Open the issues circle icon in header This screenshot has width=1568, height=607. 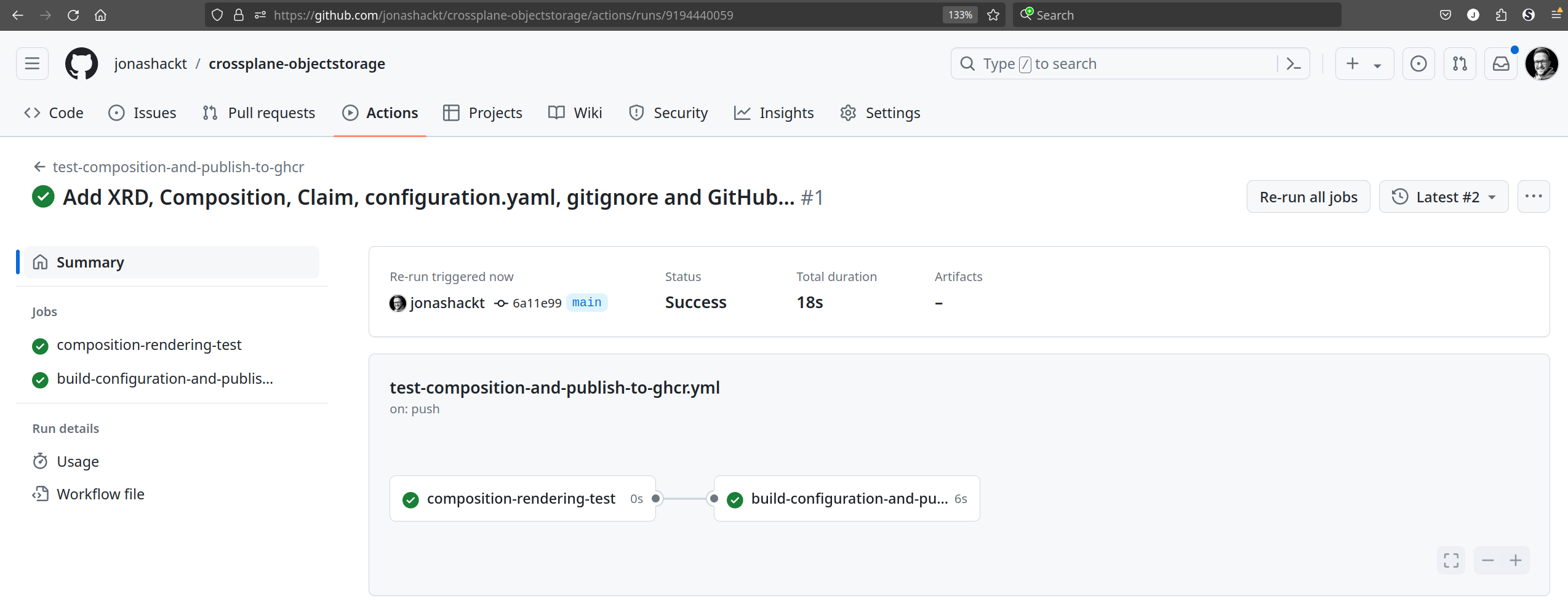click(x=1418, y=63)
